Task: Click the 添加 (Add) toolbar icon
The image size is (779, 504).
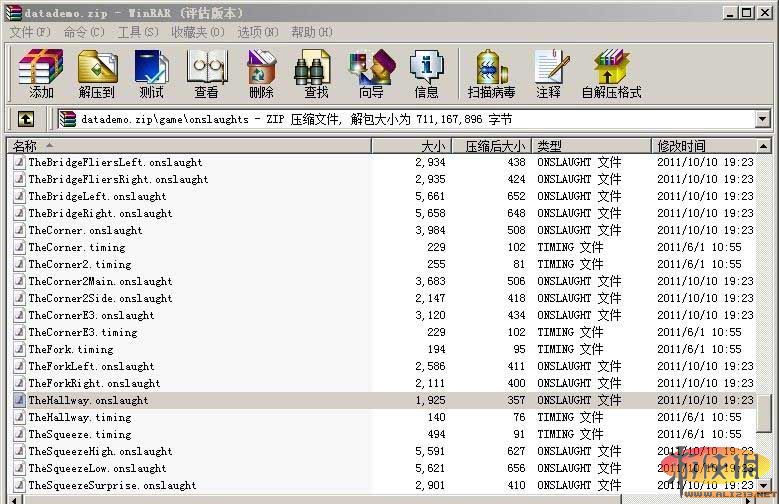Action: 41,72
